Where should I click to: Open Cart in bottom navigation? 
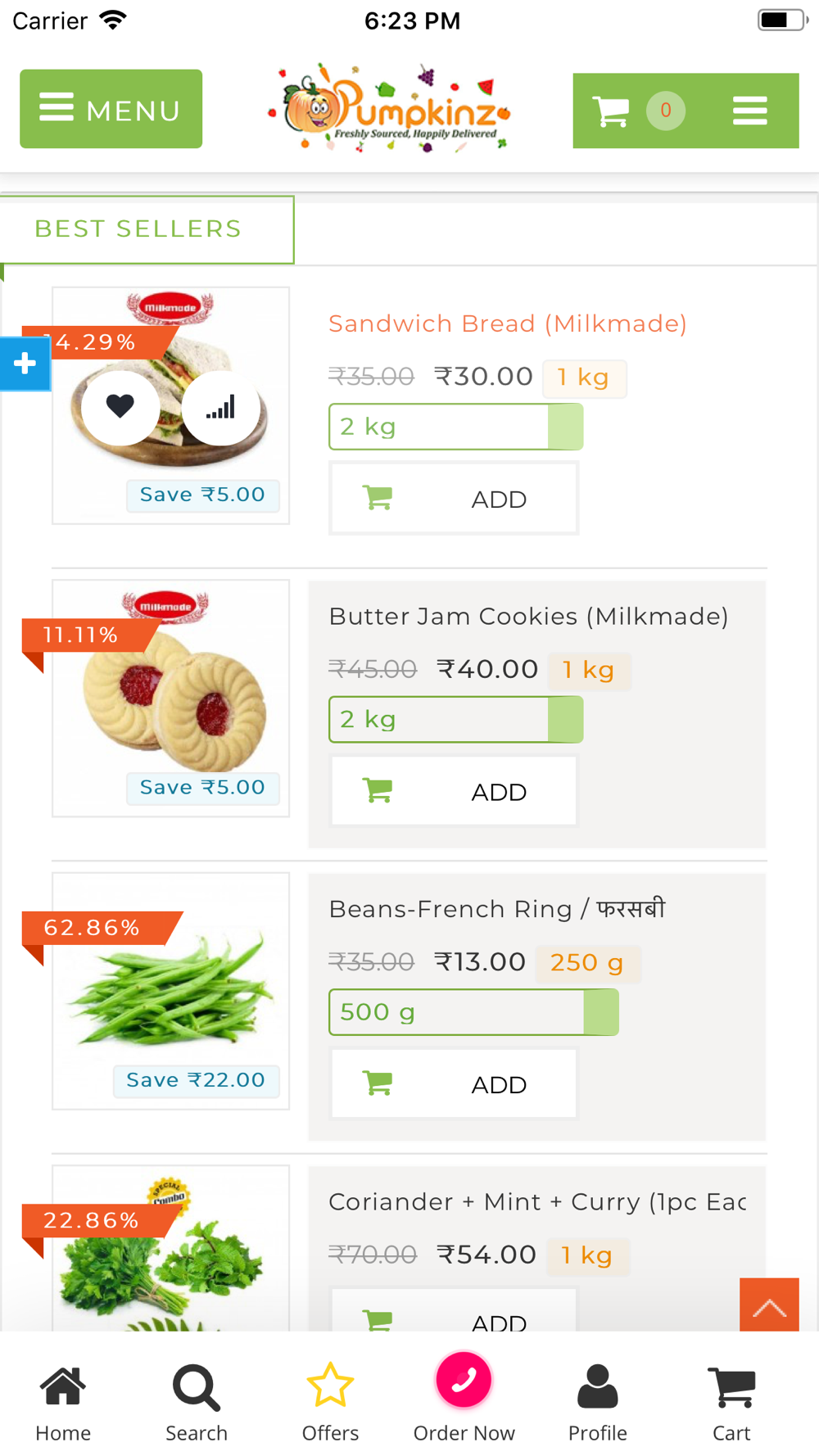tap(731, 1404)
